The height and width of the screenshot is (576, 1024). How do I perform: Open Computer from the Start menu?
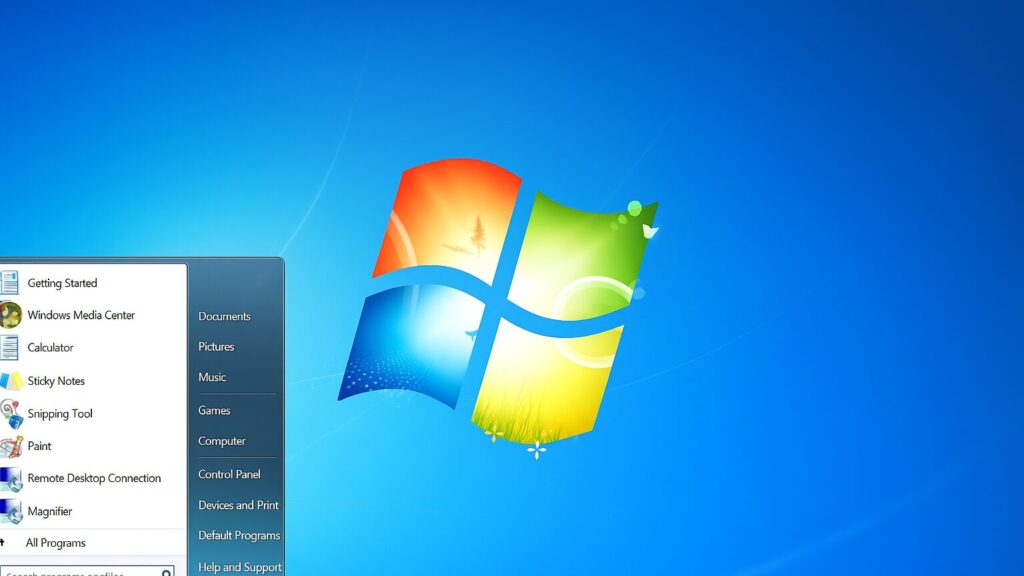pos(222,441)
